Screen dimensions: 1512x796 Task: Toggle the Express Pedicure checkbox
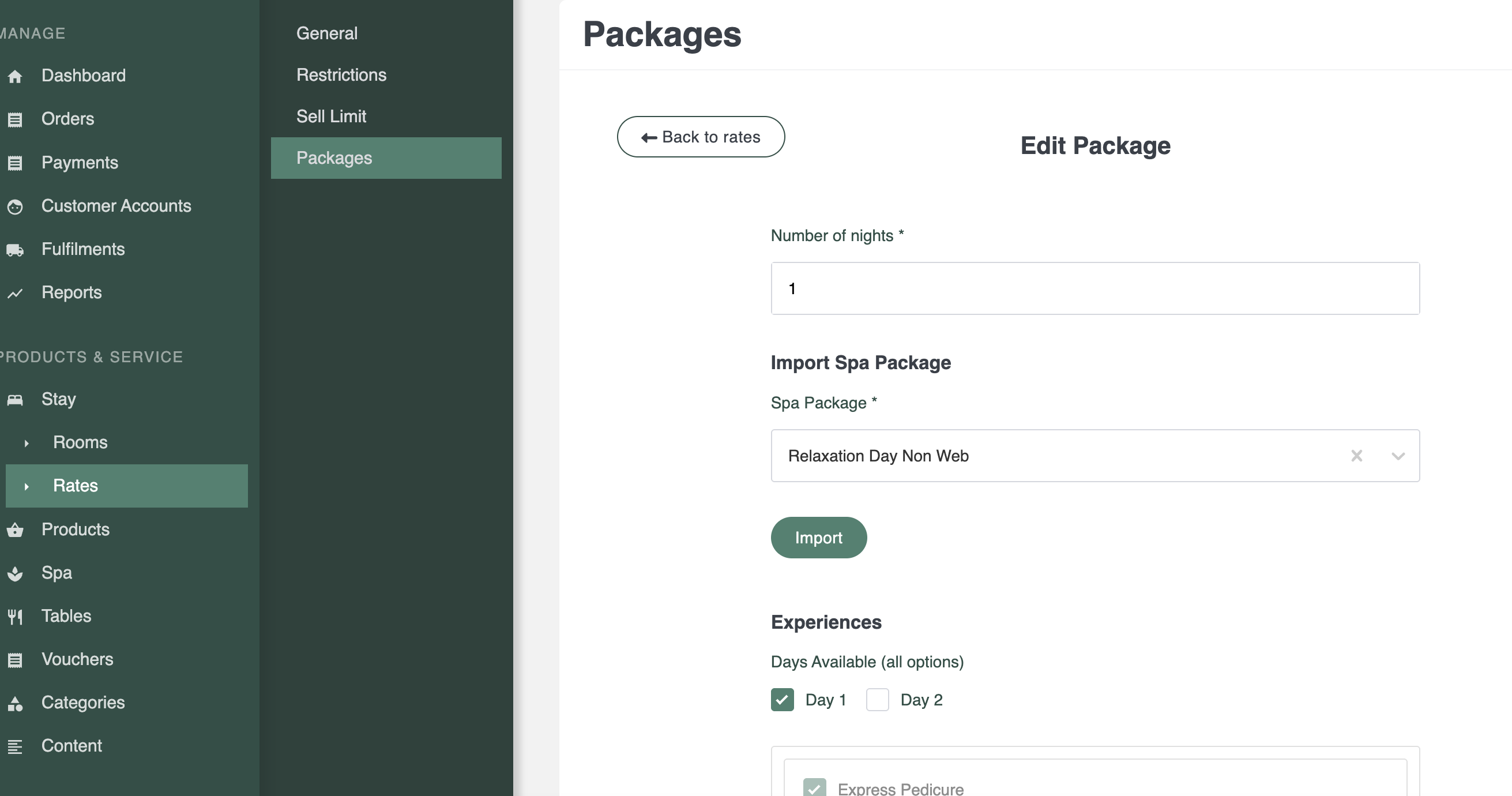[814, 787]
